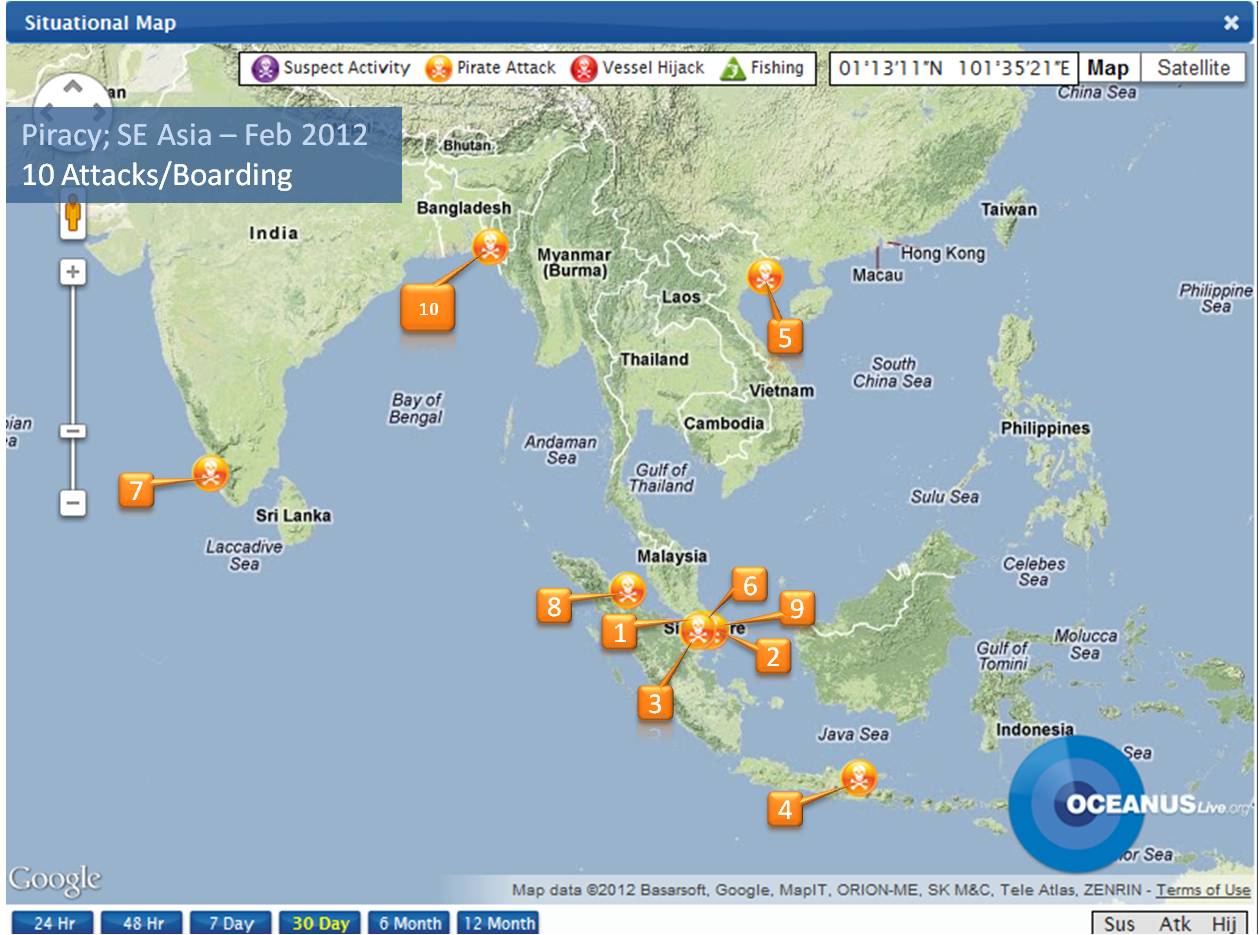Select pirate attack marker near southern India
The width and height of the screenshot is (1259, 935).
(210, 472)
